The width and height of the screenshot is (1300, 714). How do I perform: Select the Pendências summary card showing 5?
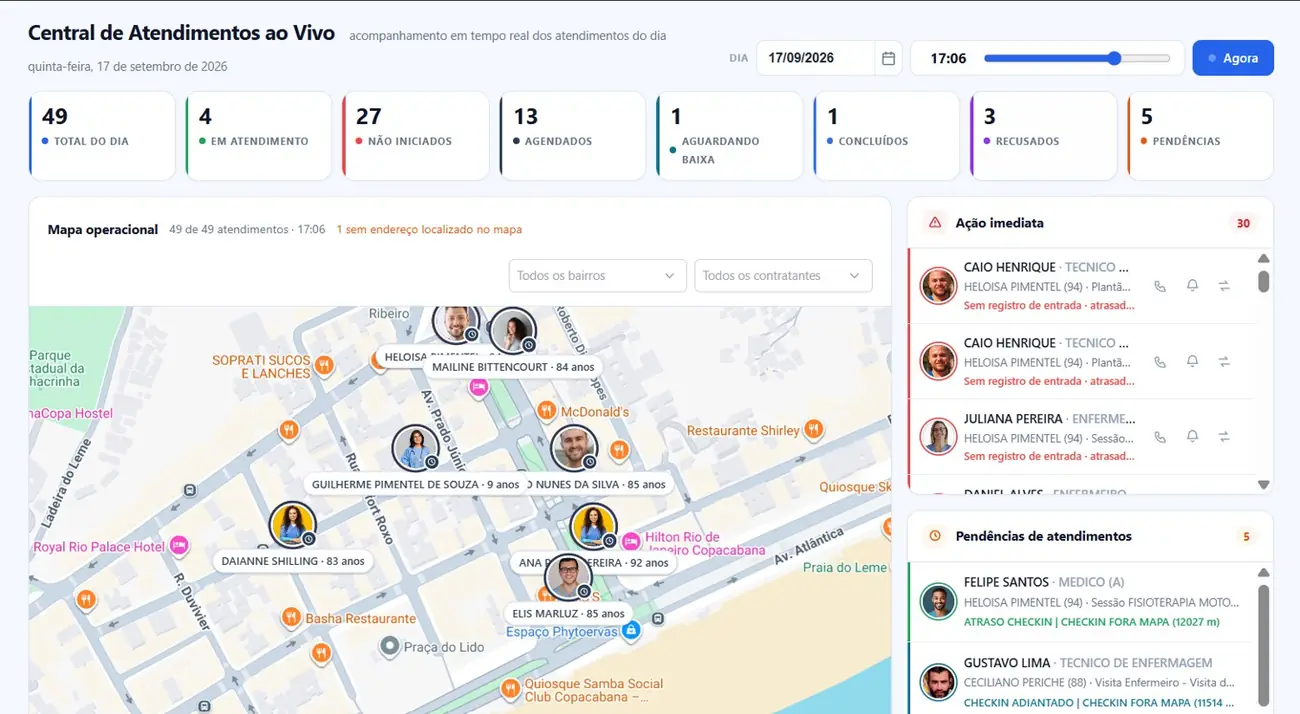(1201, 136)
